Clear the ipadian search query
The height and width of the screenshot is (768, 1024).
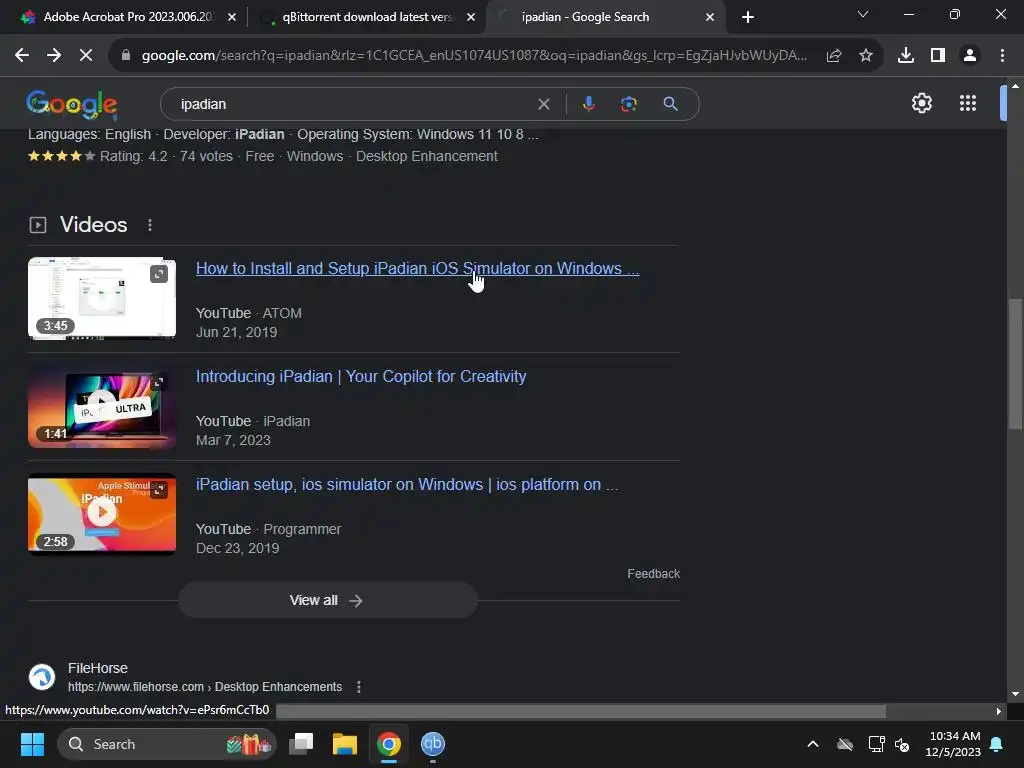tap(543, 104)
